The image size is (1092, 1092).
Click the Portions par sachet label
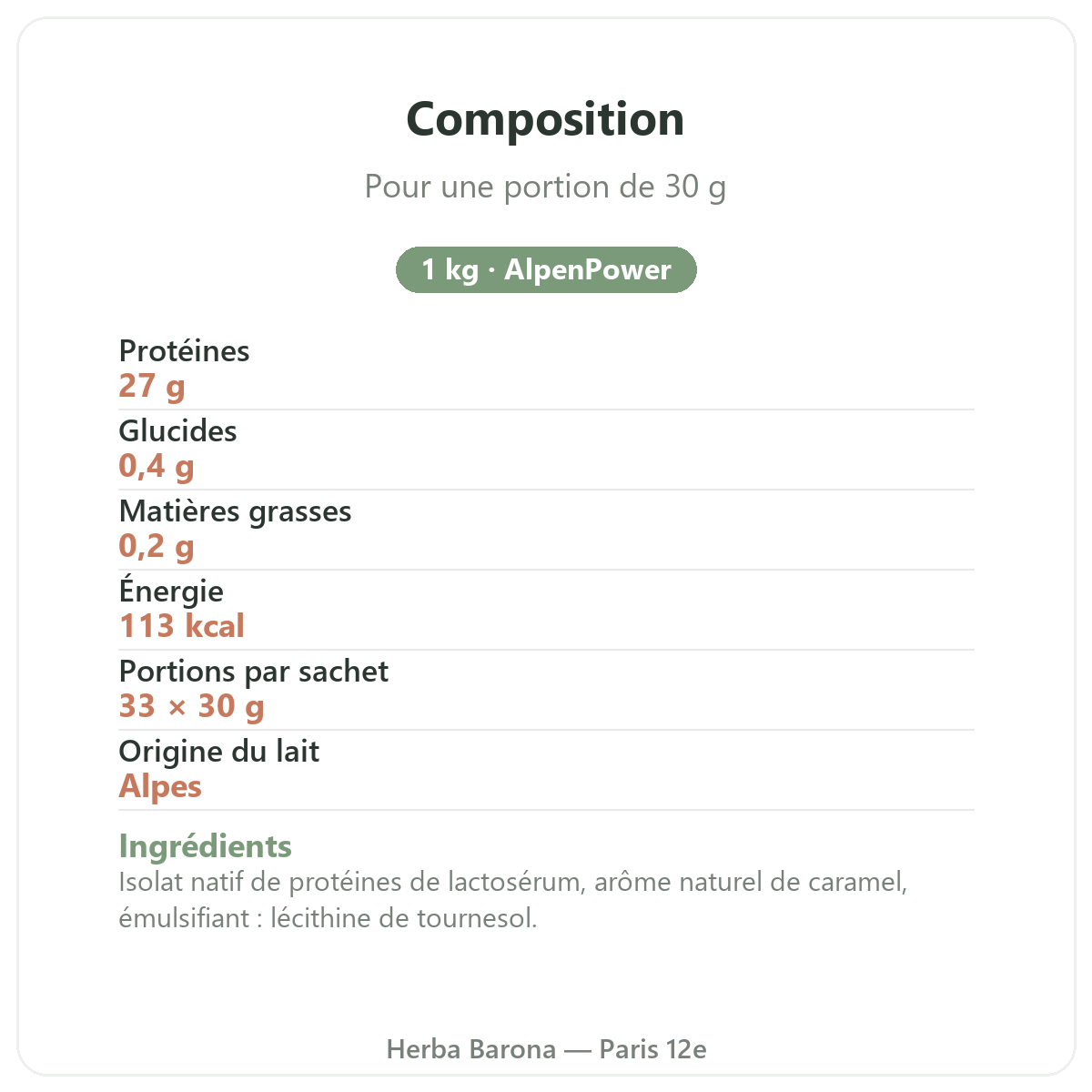tap(254, 672)
